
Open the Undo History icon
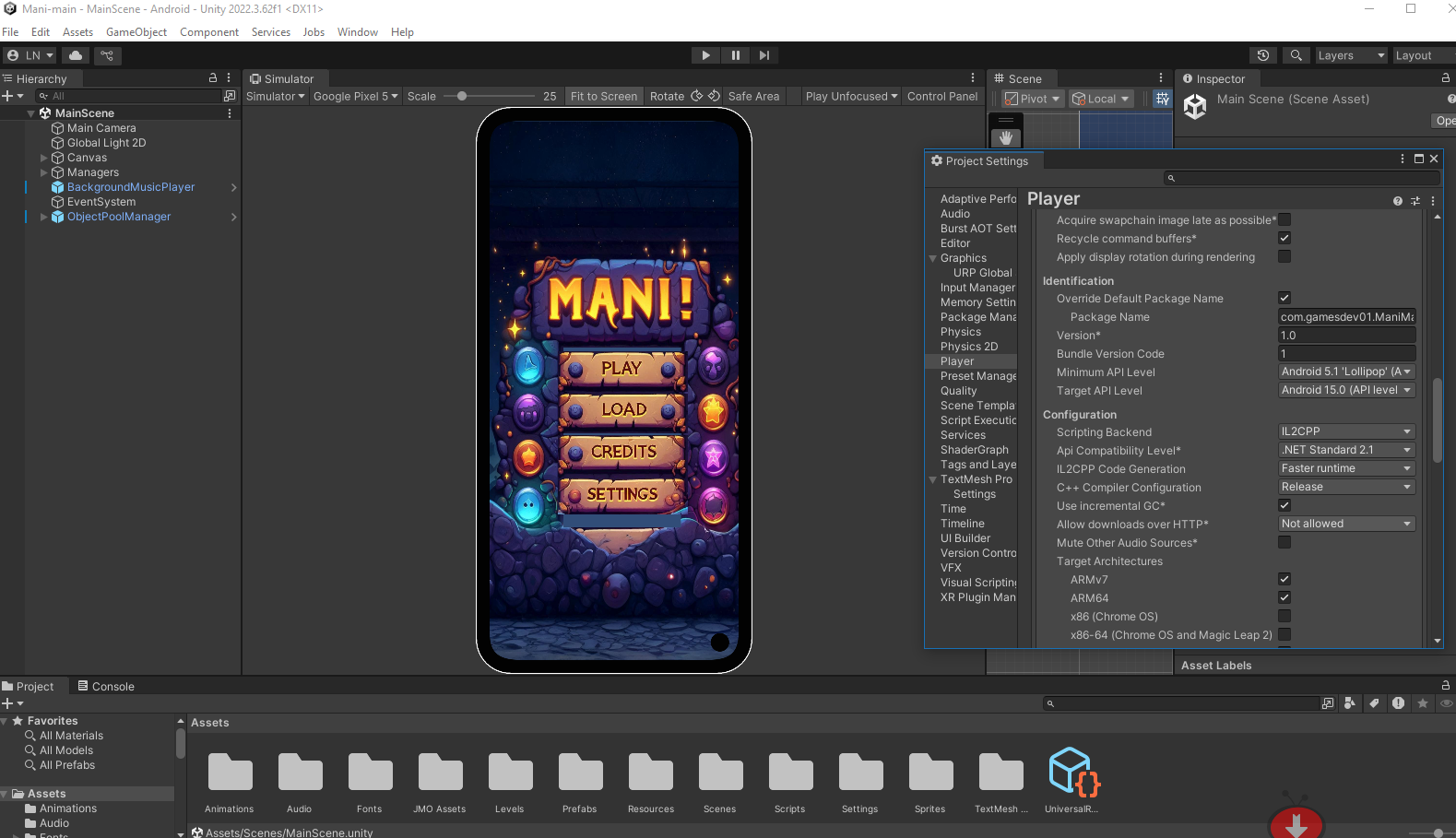[1263, 55]
